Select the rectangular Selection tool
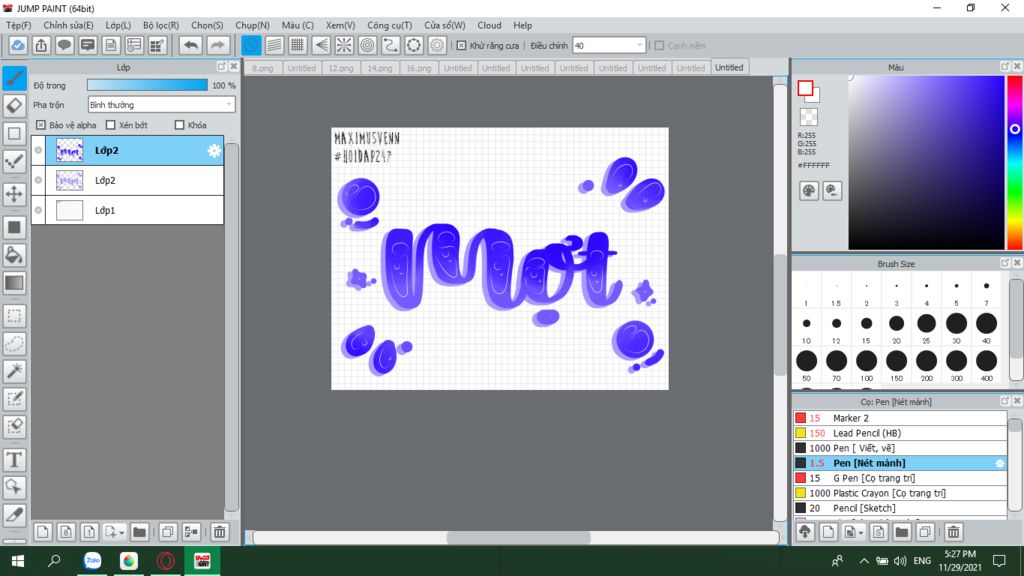The image size is (1024, 576). pos(14,316)
